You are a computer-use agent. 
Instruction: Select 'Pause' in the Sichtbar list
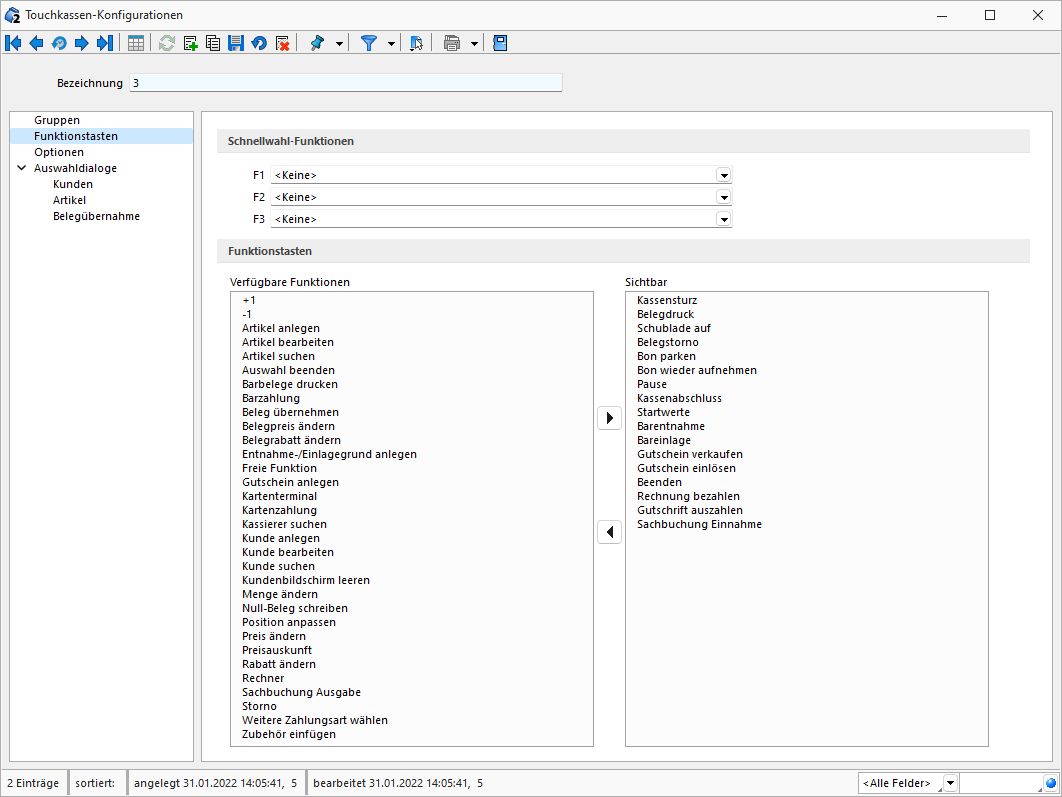coord(652,385)
